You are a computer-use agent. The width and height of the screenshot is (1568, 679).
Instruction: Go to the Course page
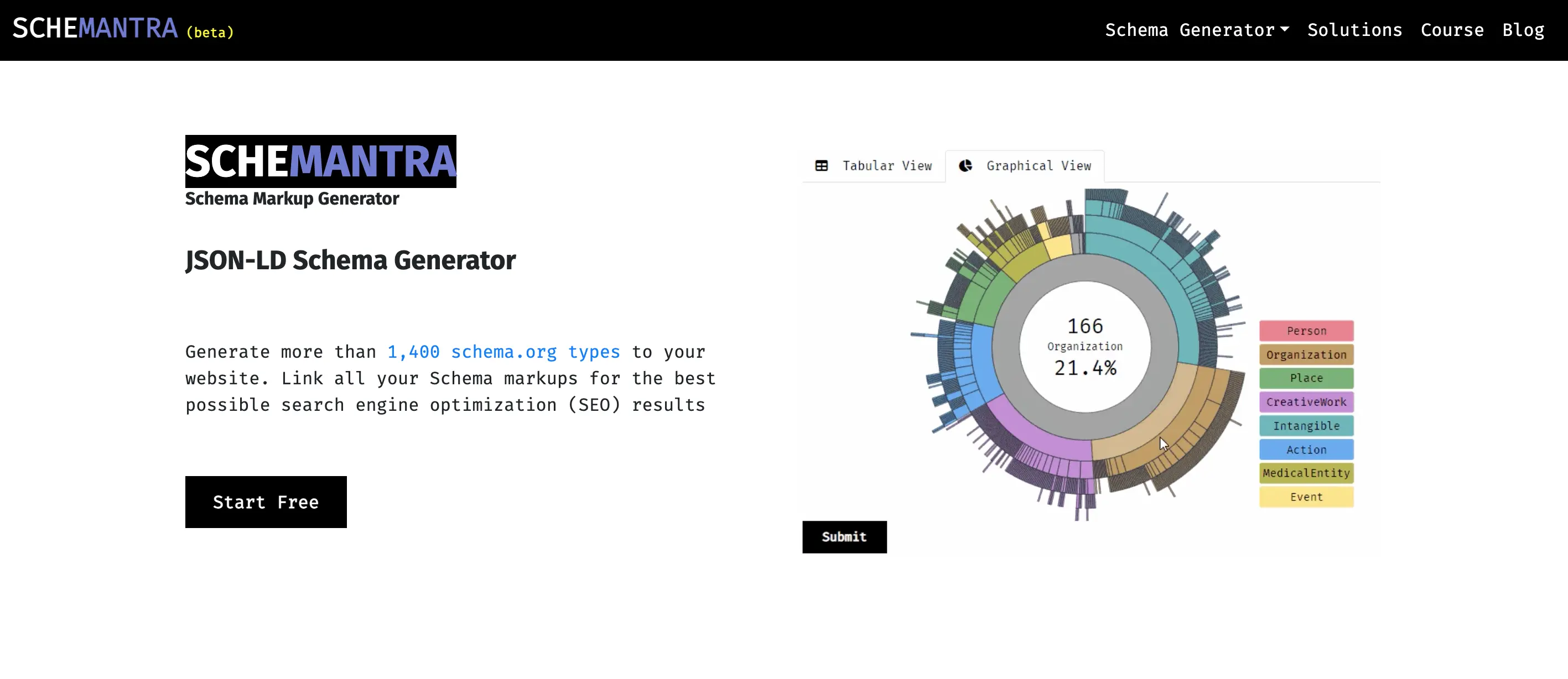click(1452, 30)
